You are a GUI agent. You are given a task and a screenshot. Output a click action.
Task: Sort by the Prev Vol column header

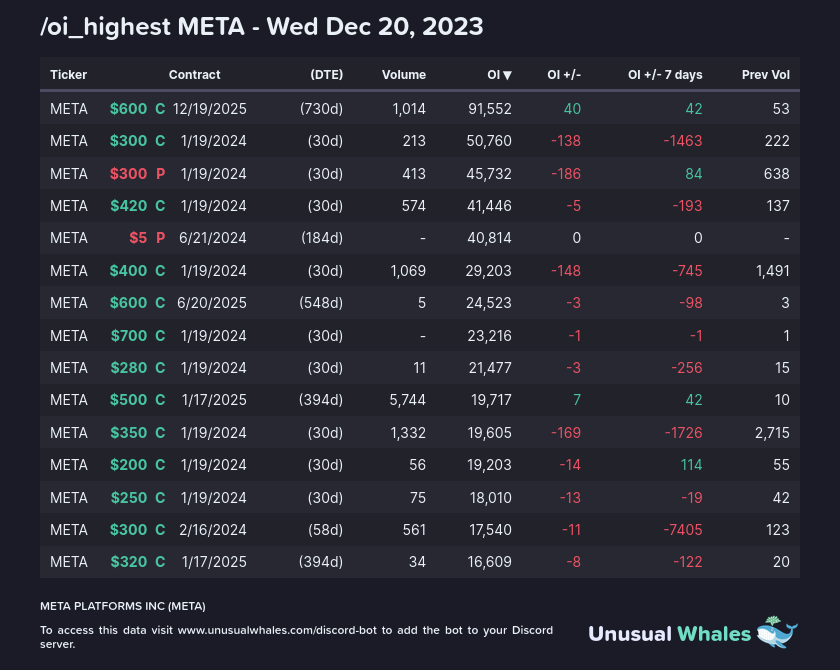(x=766, y=75)
